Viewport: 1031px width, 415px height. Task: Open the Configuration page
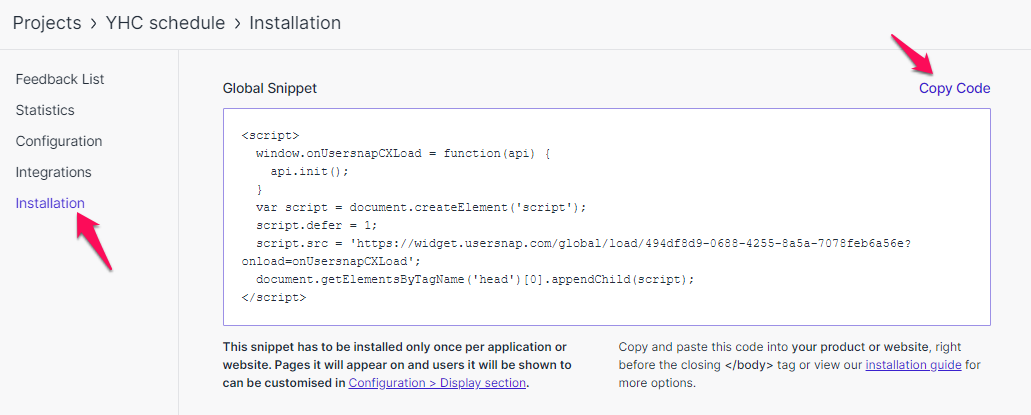(x=59, y=141)
